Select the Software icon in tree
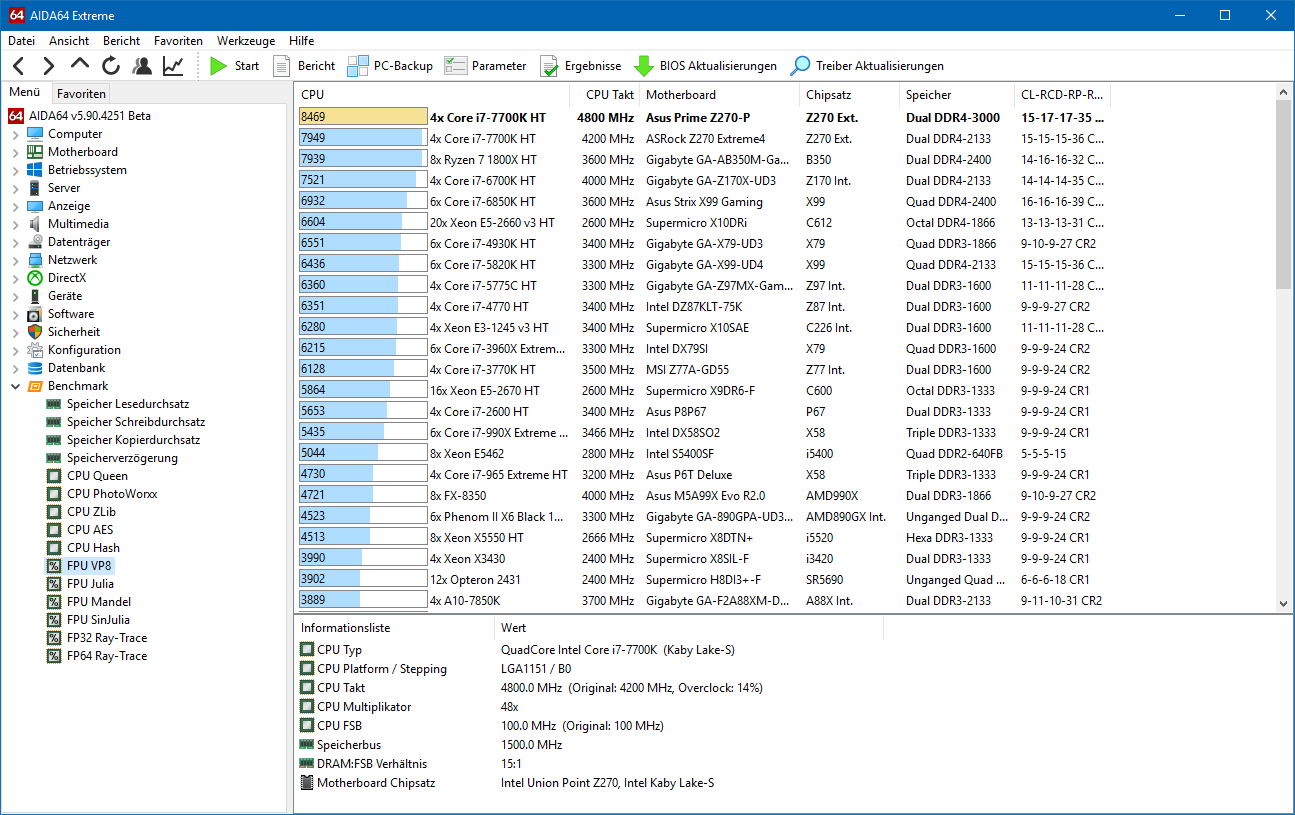Screen dimensions: 1295x815 click(35, 314)
